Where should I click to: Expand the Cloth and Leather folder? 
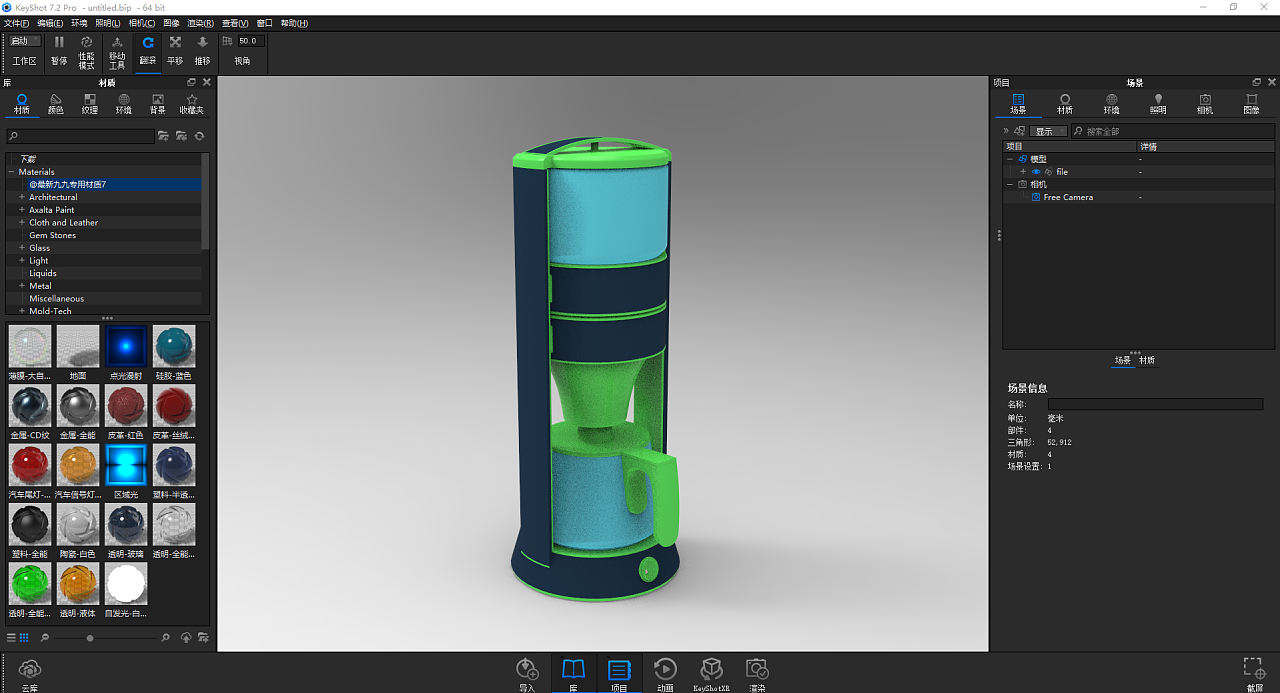coord(21,223)
